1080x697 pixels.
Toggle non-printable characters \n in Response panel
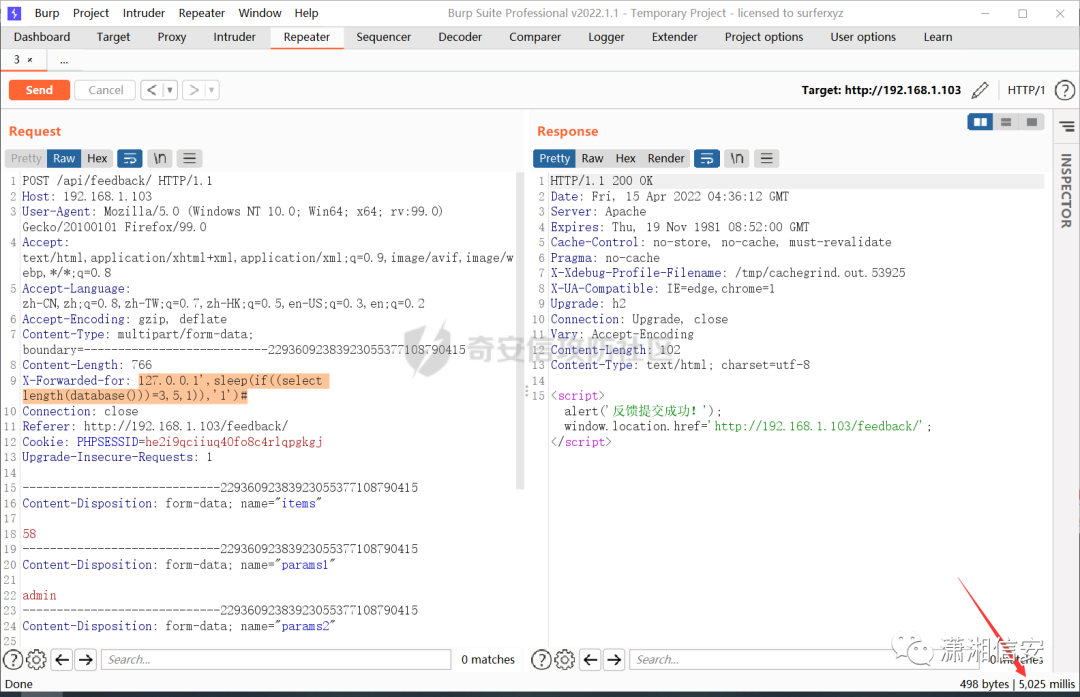pos(737,158)
